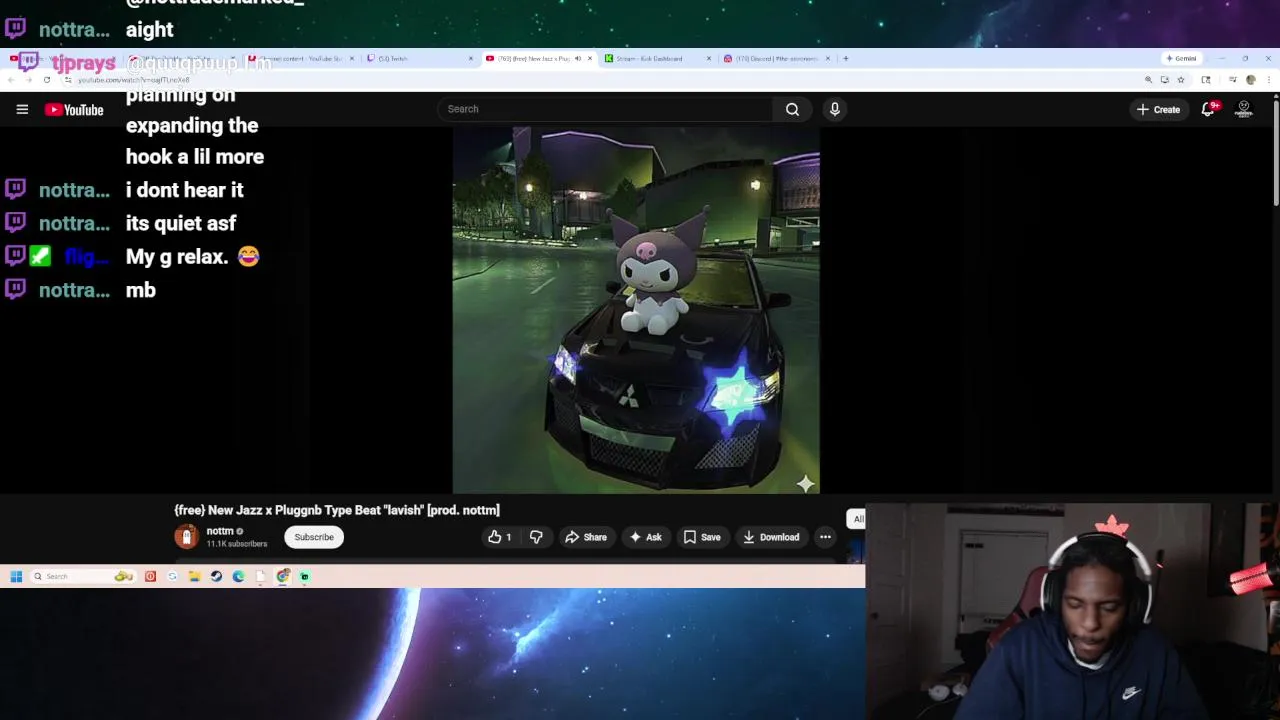Image resolution: width=1280 pixels, height=720 pixels.
Task: Open the Gemini button in Chrome
Action: point(1182,58)
